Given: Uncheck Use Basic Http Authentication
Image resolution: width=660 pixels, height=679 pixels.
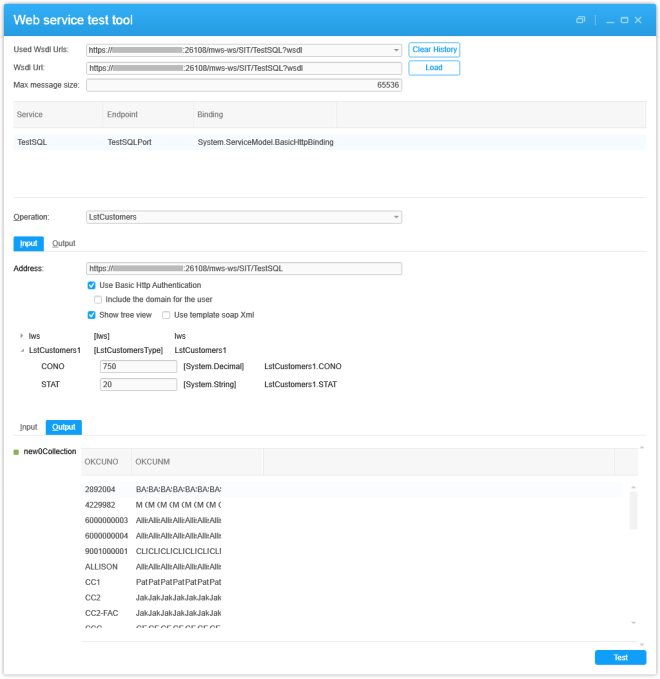Looking at the screenshot, I should click(x=92, y=285).
